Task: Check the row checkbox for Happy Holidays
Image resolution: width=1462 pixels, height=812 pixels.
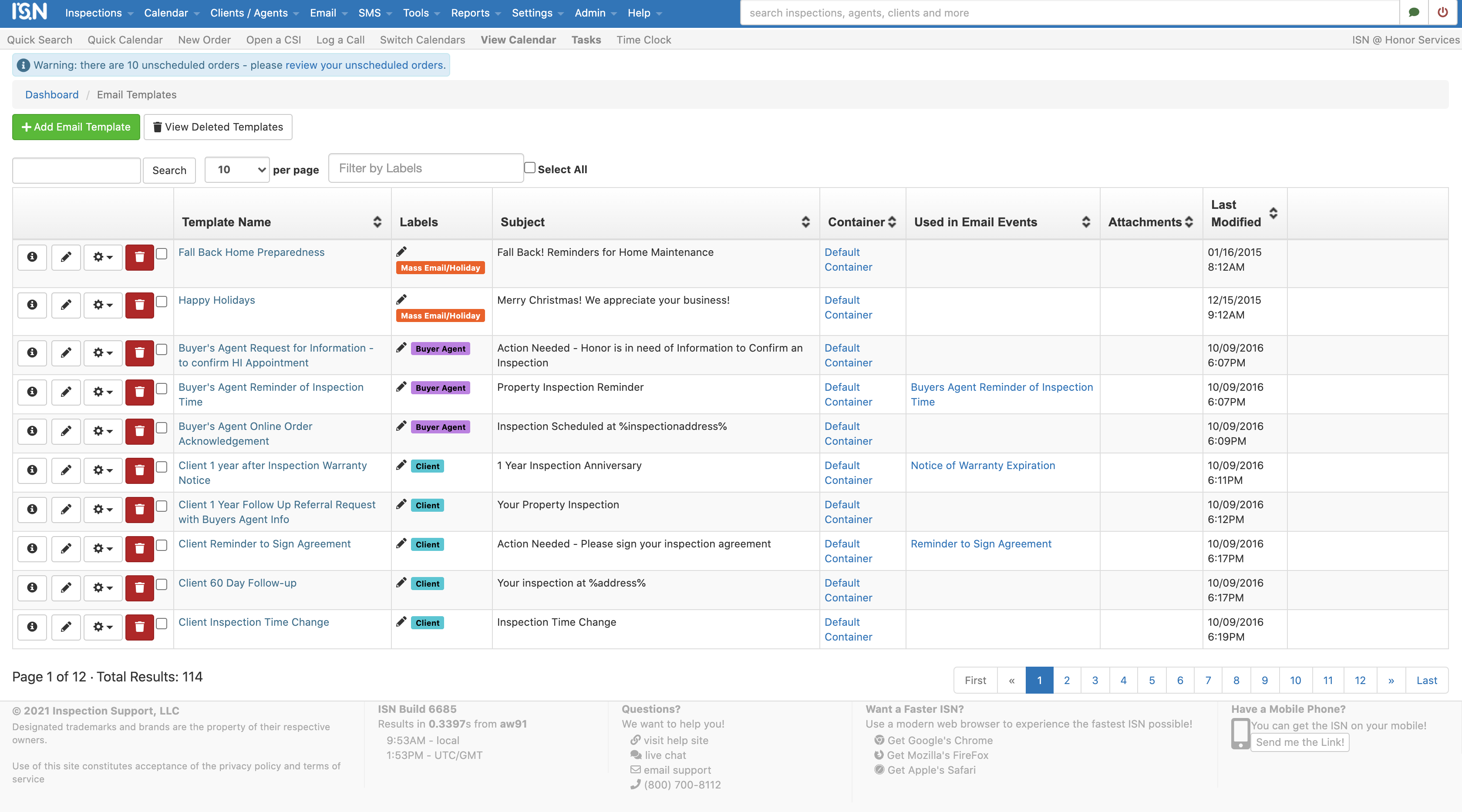Action: point(161,301)
